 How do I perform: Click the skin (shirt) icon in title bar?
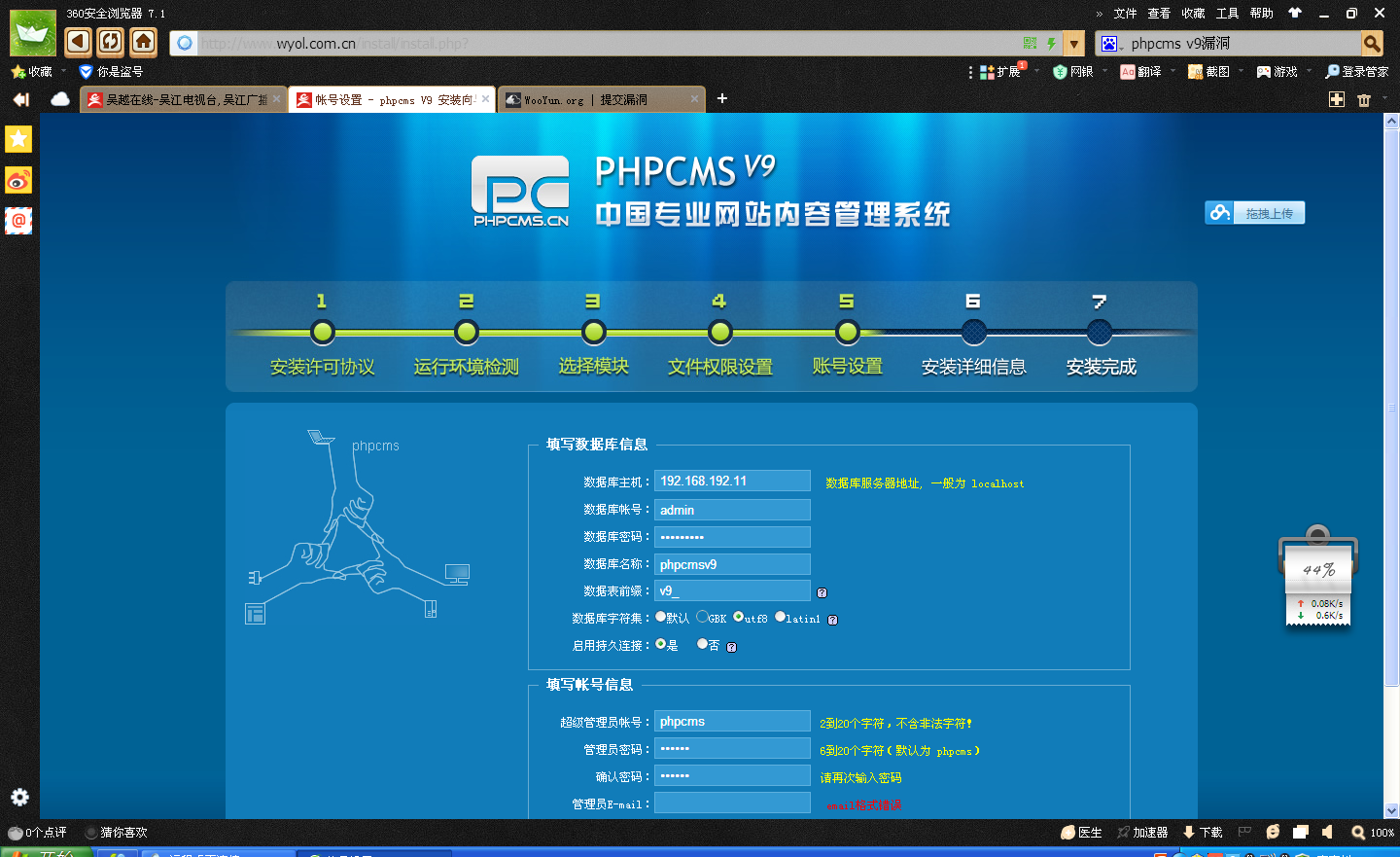click(1294, 13)
